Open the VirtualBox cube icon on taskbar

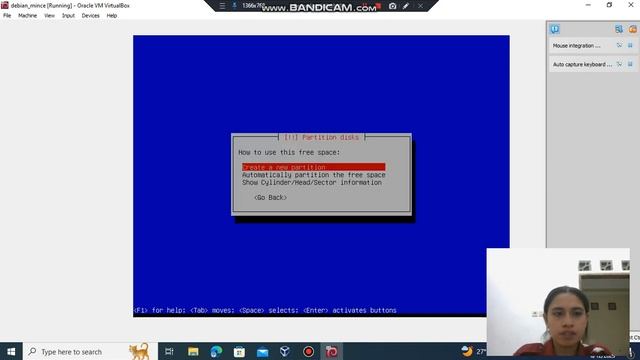pos(285,351)
